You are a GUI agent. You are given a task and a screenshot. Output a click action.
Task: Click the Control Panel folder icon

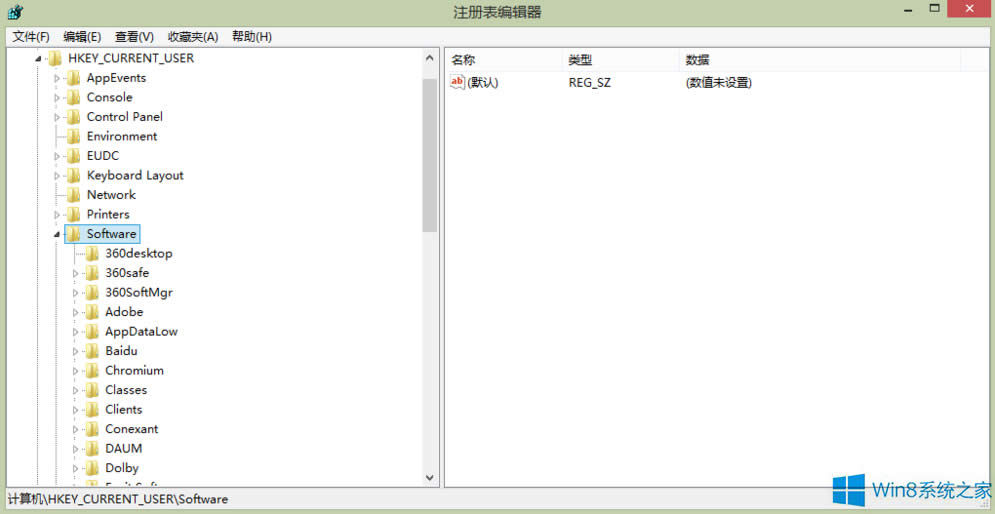pyautogui.click(x=74, y=117)
